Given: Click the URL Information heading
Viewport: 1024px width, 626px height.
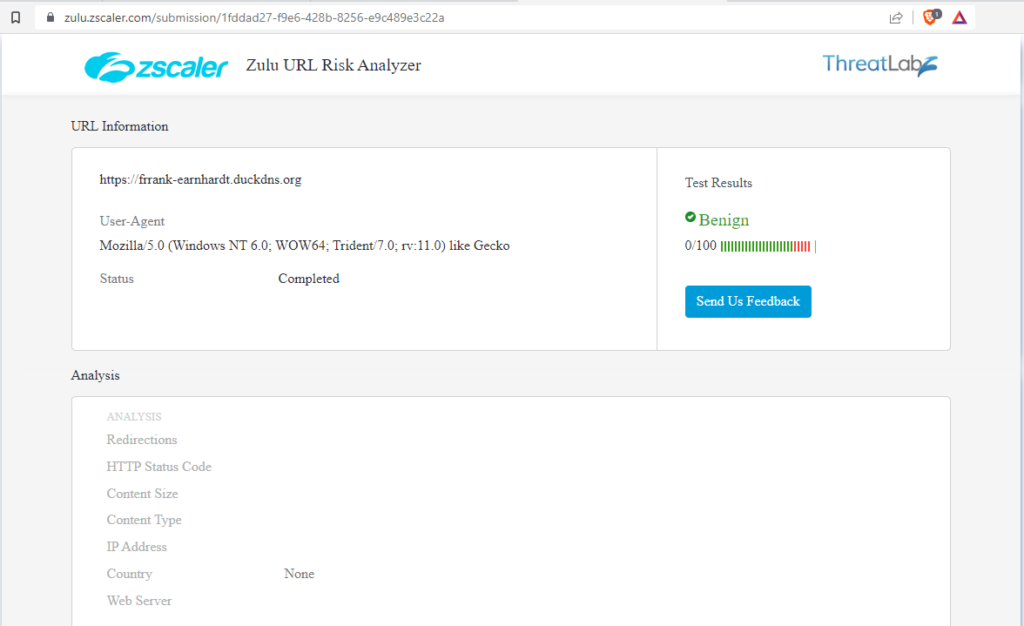Looking at the screenshot, I should coord(120,127).
